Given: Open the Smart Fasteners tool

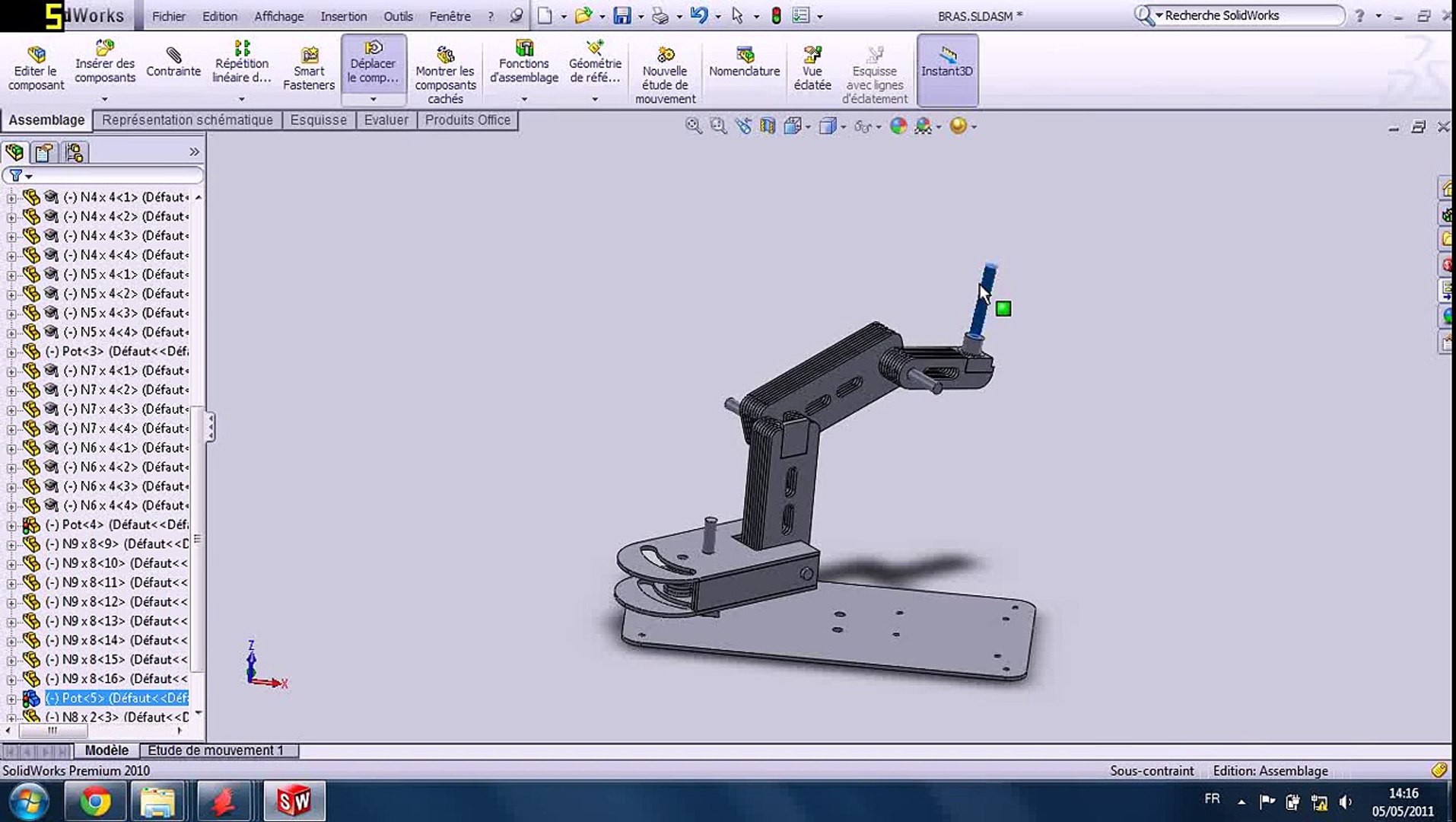Looking at the screenshot, I should tap(309, 67).
